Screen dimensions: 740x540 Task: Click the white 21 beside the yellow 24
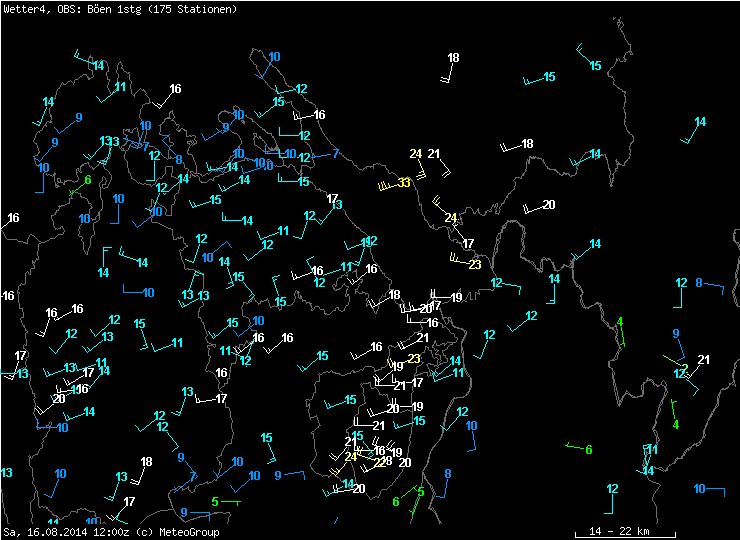coord(434,153)
